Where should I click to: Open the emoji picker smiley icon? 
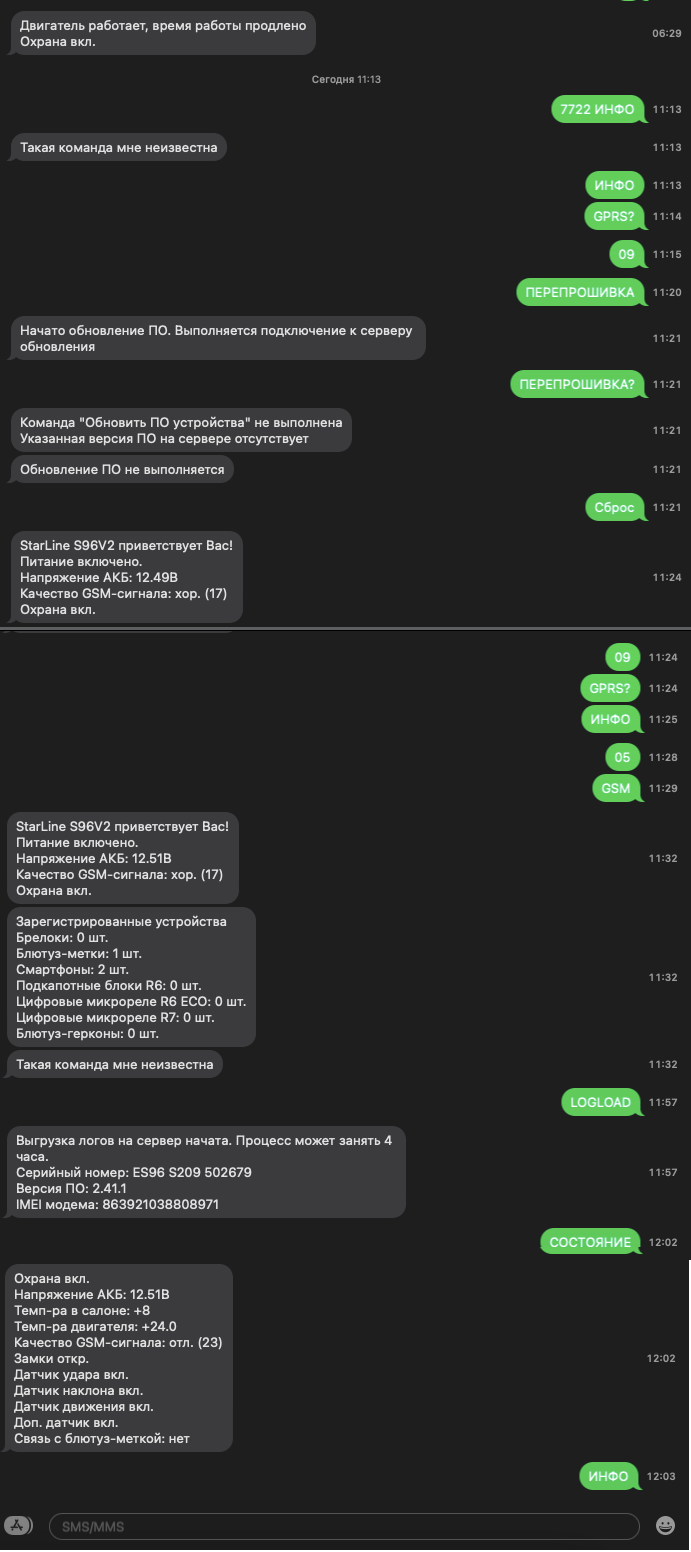coord(665,1526)
